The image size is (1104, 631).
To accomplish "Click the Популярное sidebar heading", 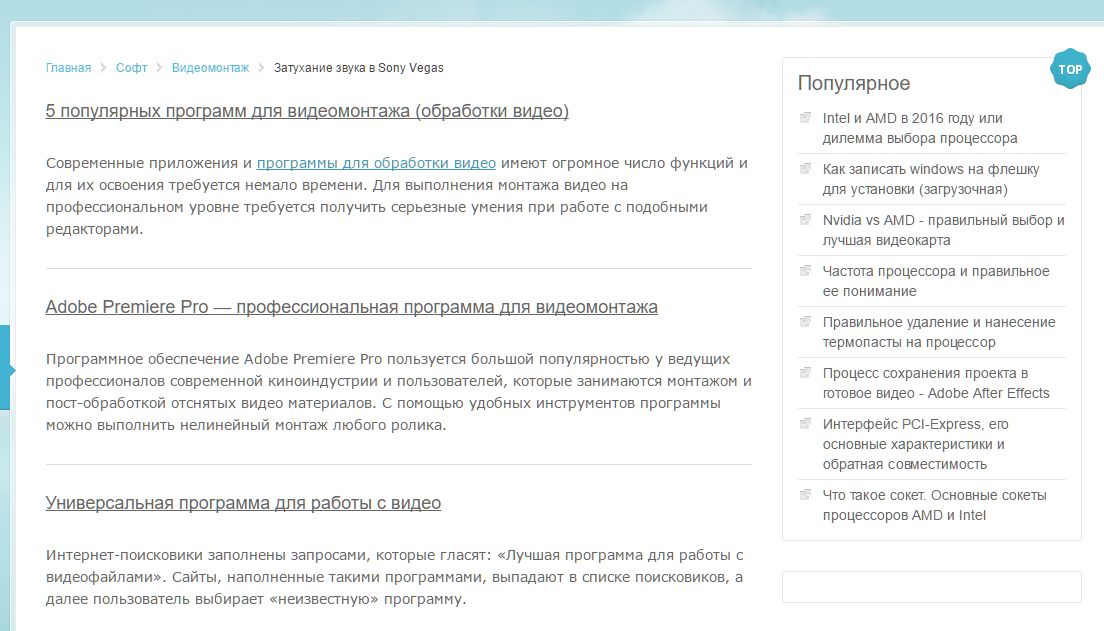I will (x=853, y=83).
